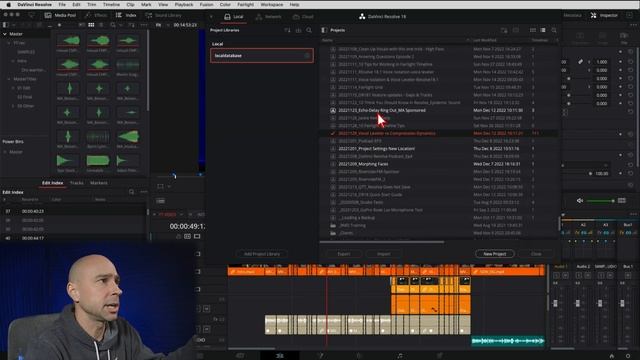Open the Apple menu
The height and width of the screenshot is (360, 640).
pyautogui.click(x=8, y=4)
